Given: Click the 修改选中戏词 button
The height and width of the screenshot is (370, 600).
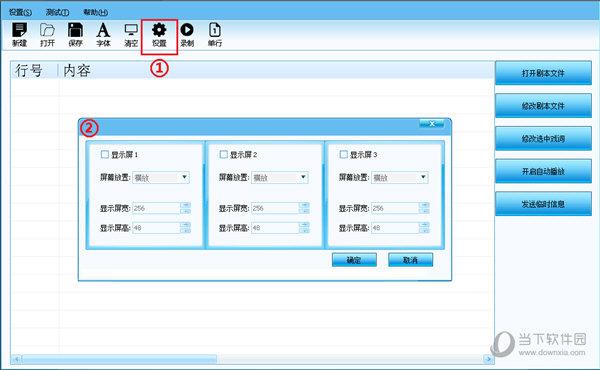Looking at the screenshot, I should pyautogui.click(x=543, y=138).
